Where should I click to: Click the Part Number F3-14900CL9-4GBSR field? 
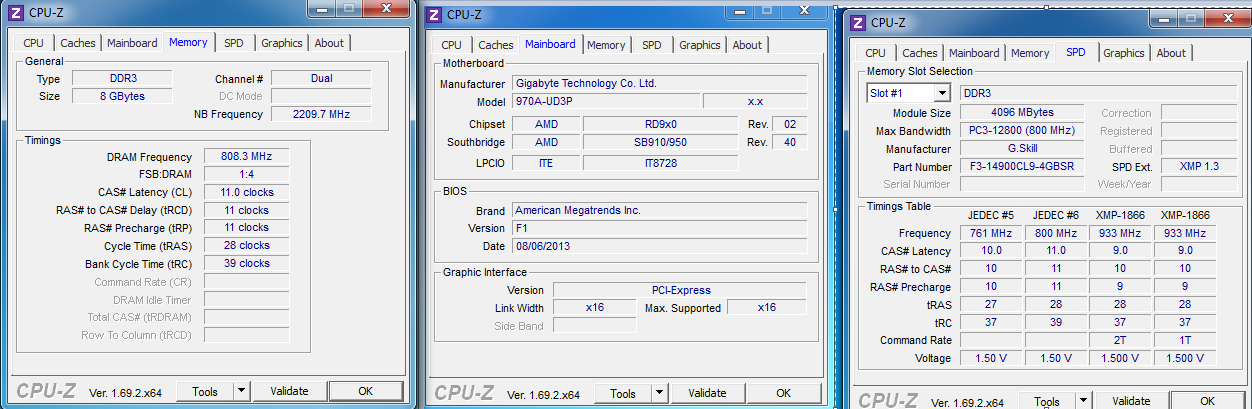tap(1022, 167)
